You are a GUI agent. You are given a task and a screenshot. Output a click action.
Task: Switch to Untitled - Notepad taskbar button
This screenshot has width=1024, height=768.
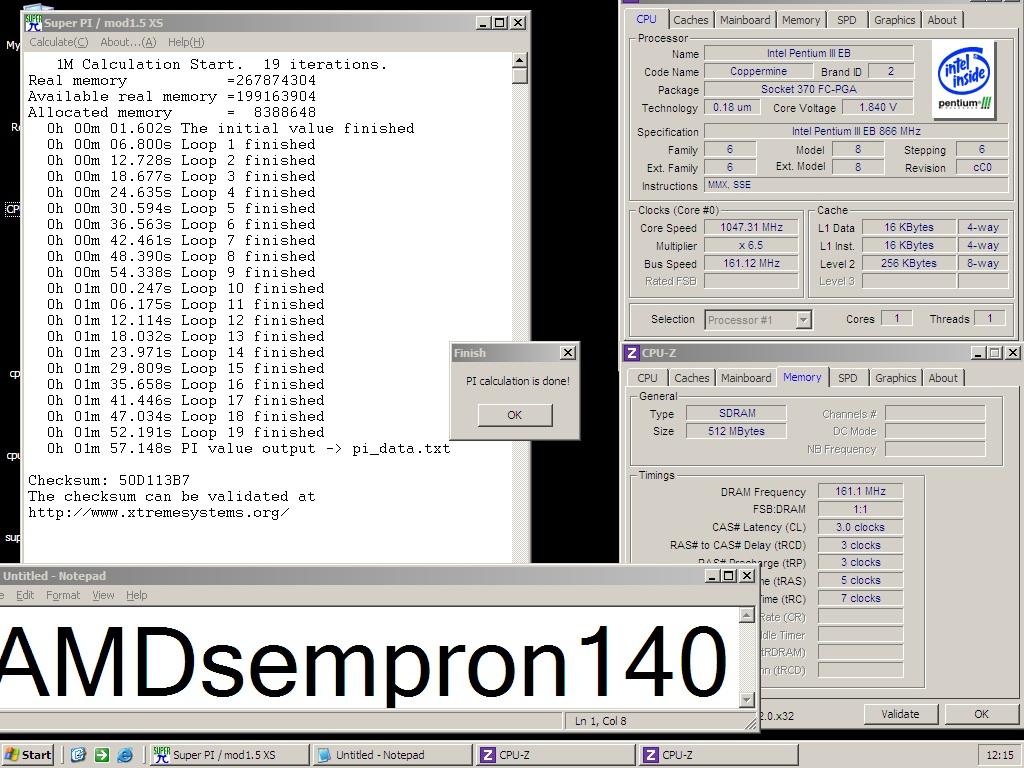click(x=392, y=755)
